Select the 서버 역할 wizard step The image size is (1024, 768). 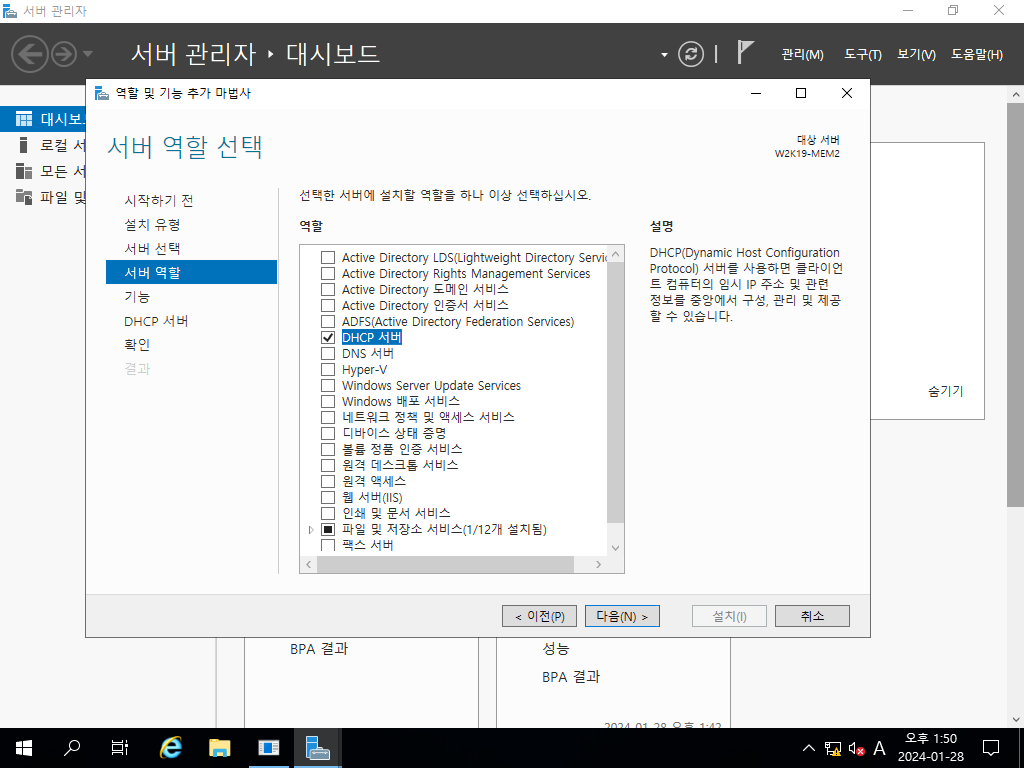coord(191,272)
